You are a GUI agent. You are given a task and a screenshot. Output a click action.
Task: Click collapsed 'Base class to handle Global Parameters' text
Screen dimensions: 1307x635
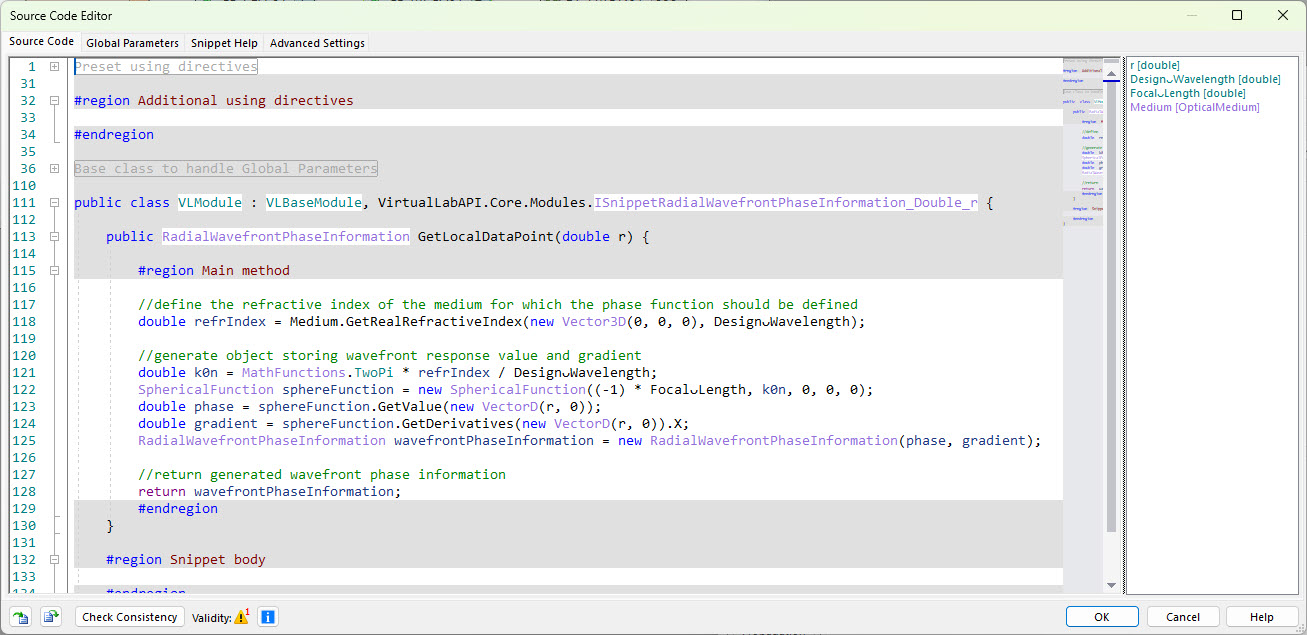[x=226, y=168]
